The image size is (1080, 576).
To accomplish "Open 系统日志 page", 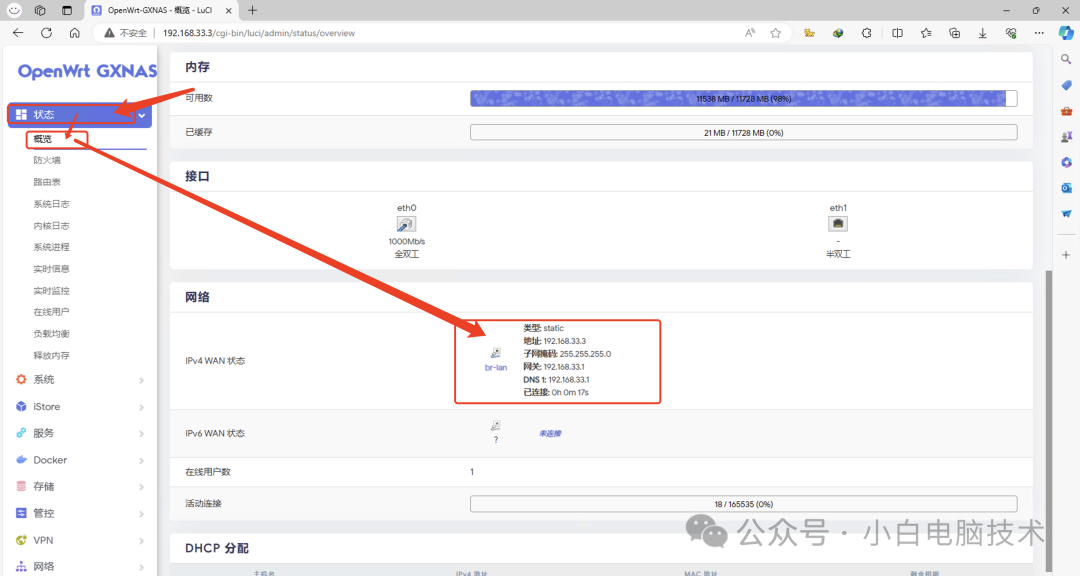I will click(52, 204).
